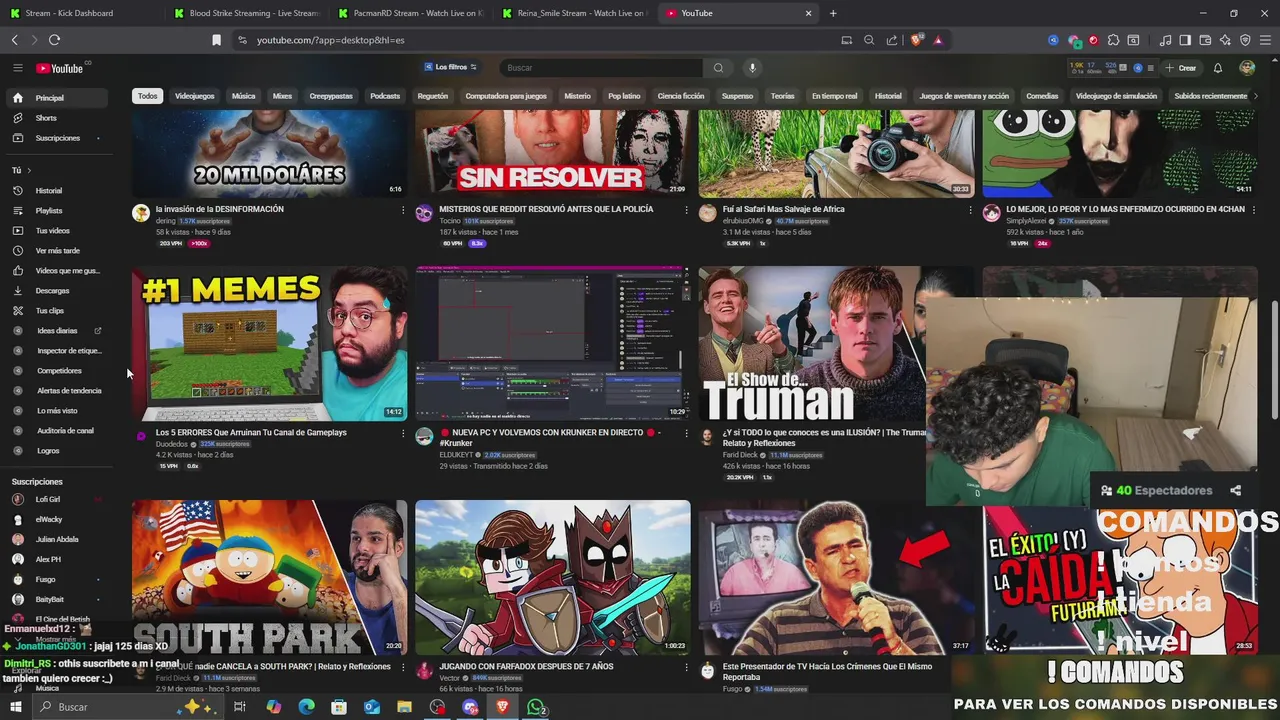Screen dimensions: 1280x720
Task: Open browser main menu icon
Action: click(x=1265, y=40)
